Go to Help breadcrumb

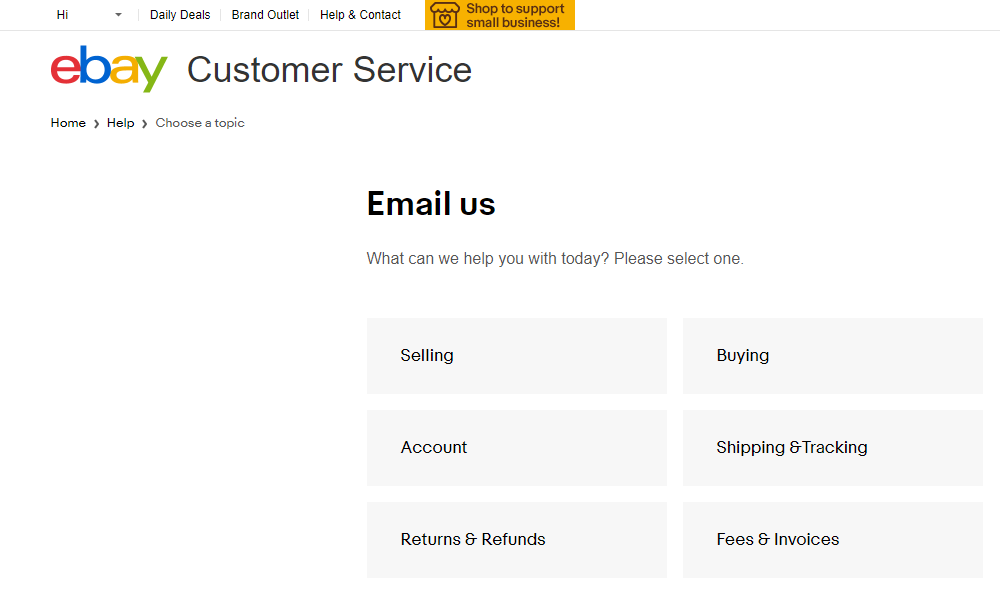click(x=121, y=123)
